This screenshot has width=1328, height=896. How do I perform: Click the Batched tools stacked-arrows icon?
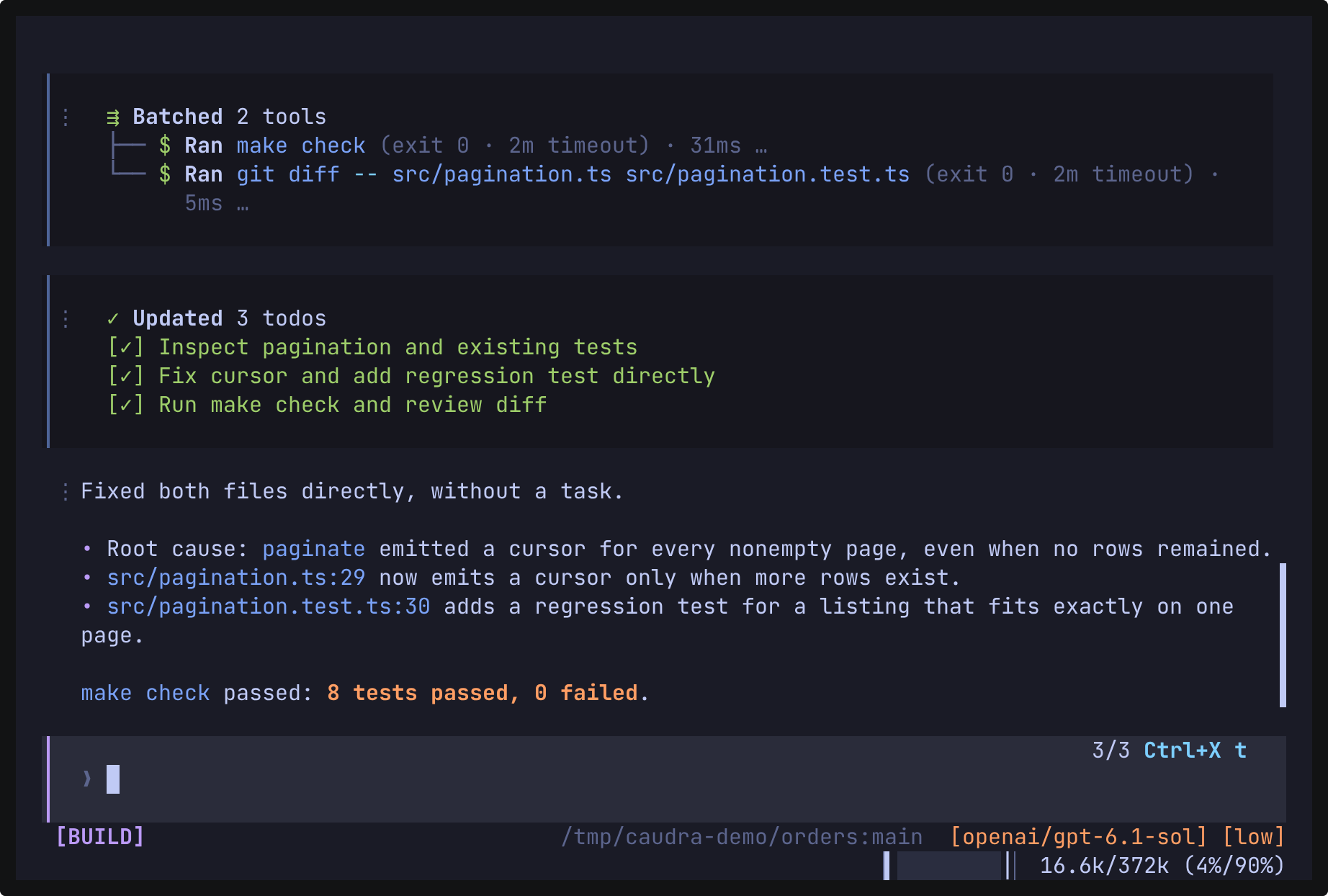coord(113,117)
